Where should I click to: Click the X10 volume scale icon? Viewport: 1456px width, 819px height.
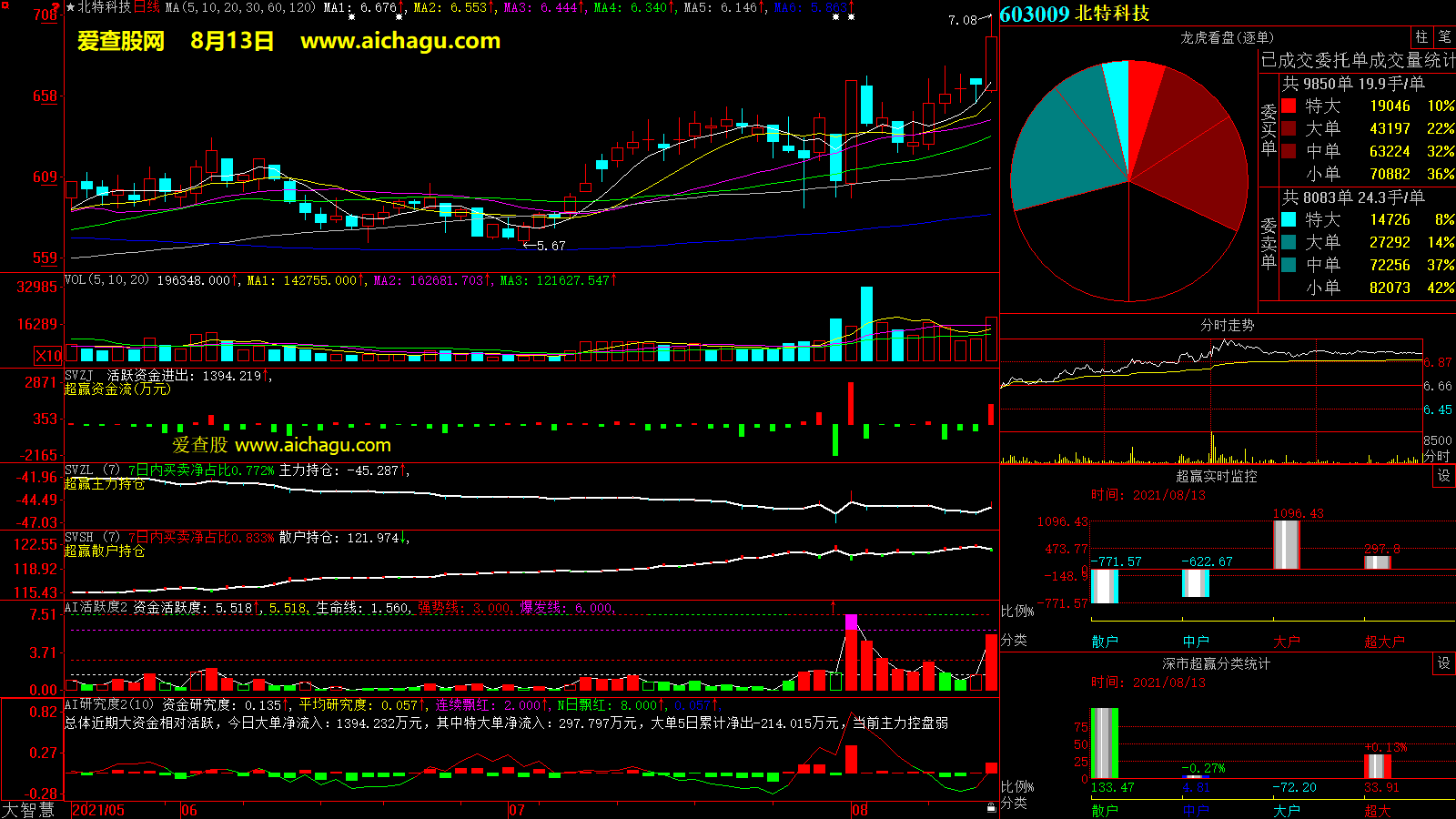pyautogui.click(x=48, y=356)
